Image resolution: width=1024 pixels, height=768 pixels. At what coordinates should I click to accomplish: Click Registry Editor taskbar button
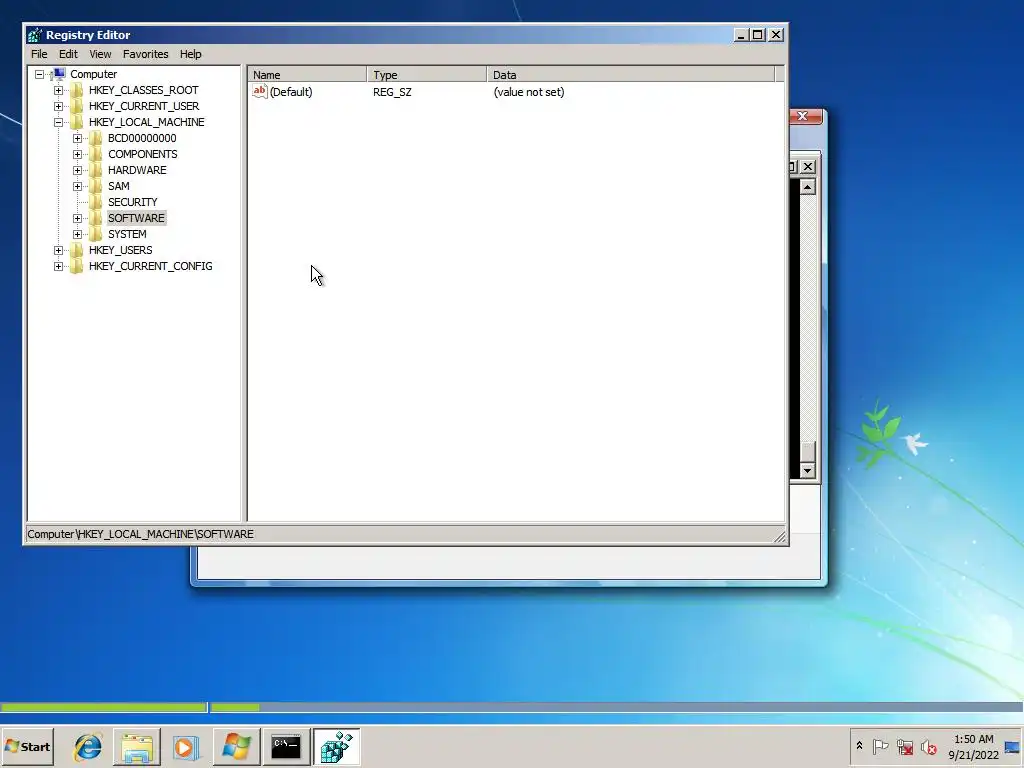pyautogui.click(x=336, y=747)
